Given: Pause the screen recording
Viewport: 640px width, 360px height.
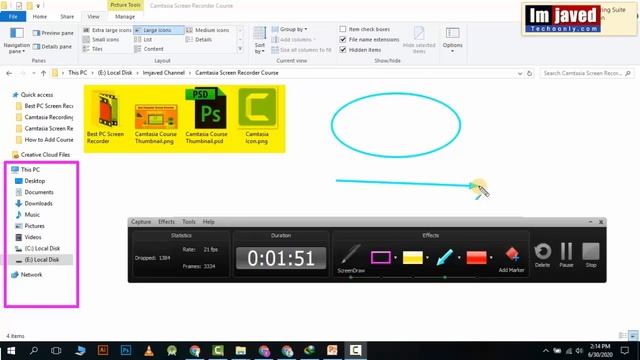Looking at the screenshot, I should [x=566, y=255].
